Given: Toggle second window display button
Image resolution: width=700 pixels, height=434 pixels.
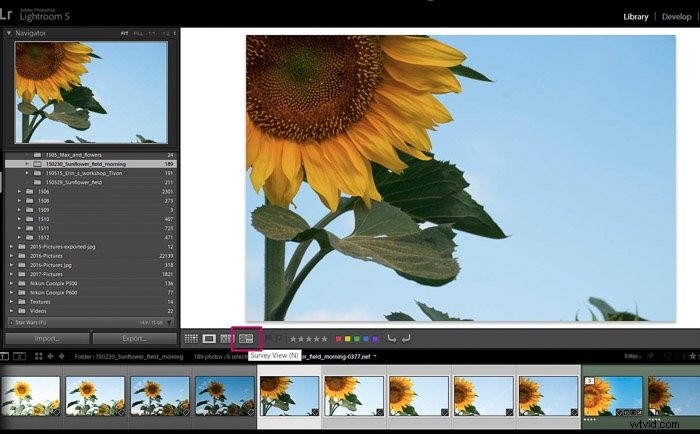Looking at the screenshot, I should pos(19,356).
